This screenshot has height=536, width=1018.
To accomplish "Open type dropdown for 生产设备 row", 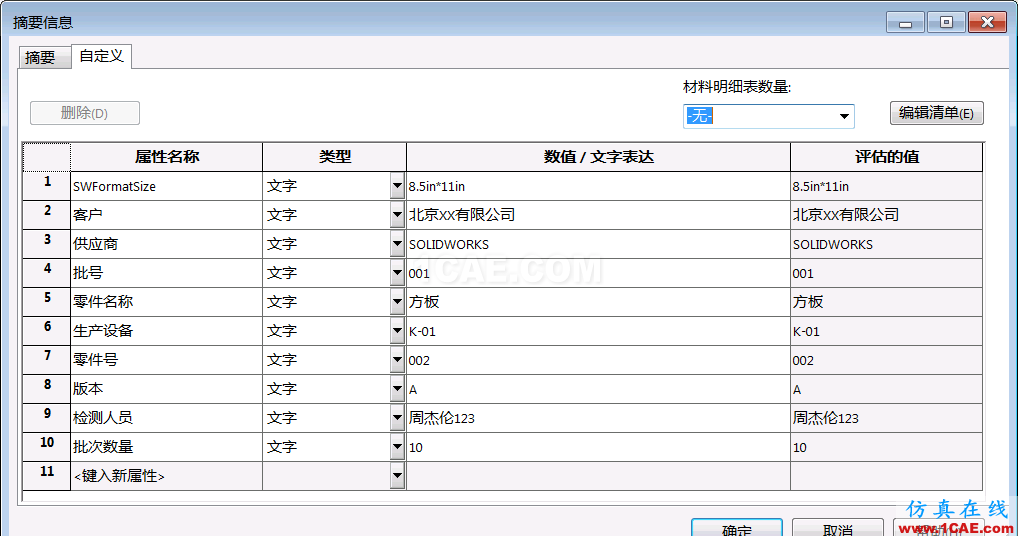I will (397, 331).
